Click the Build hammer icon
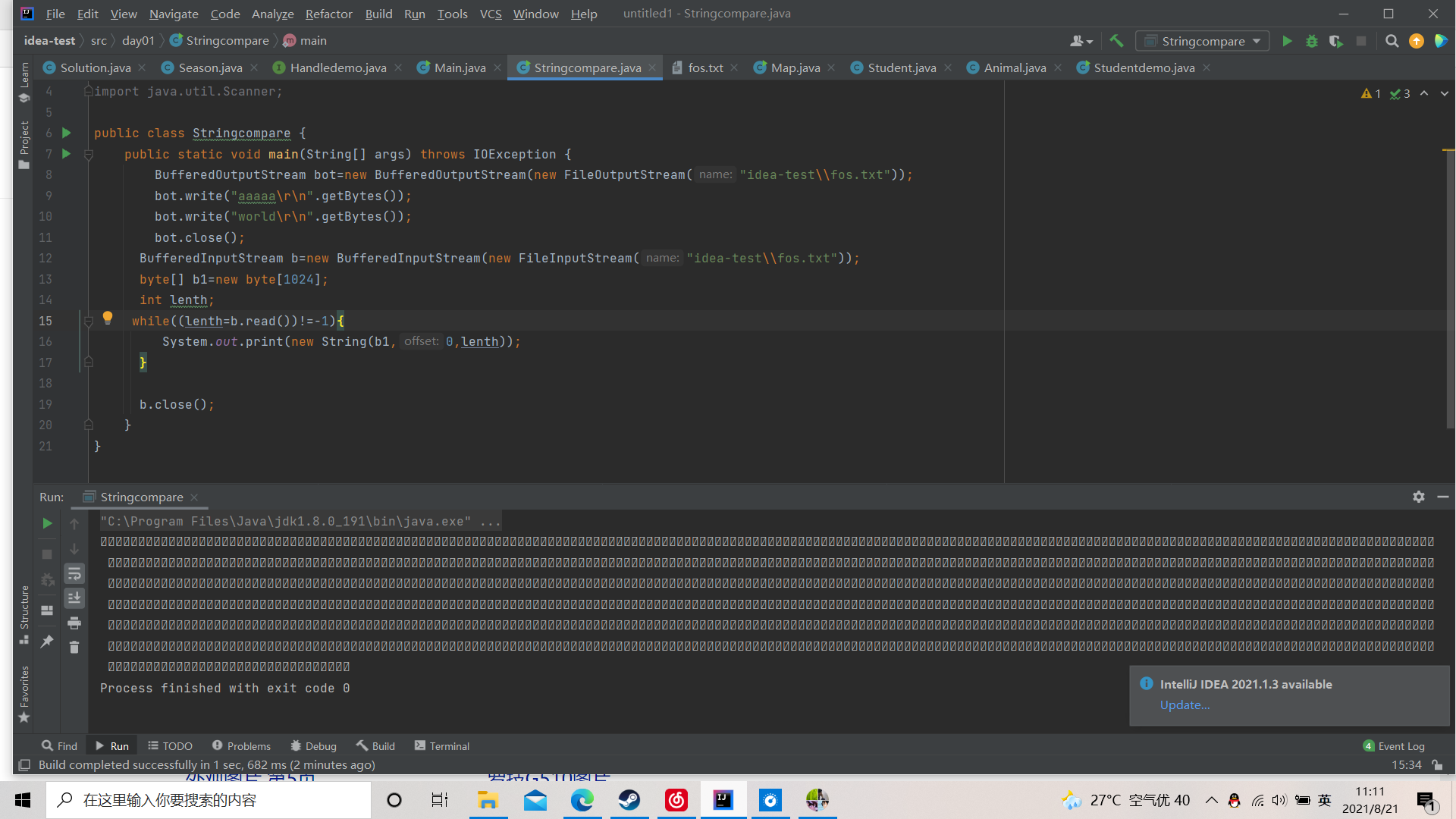Image resolution: width=1456 pixels, height=819 pixels. tap(1116, 41)
